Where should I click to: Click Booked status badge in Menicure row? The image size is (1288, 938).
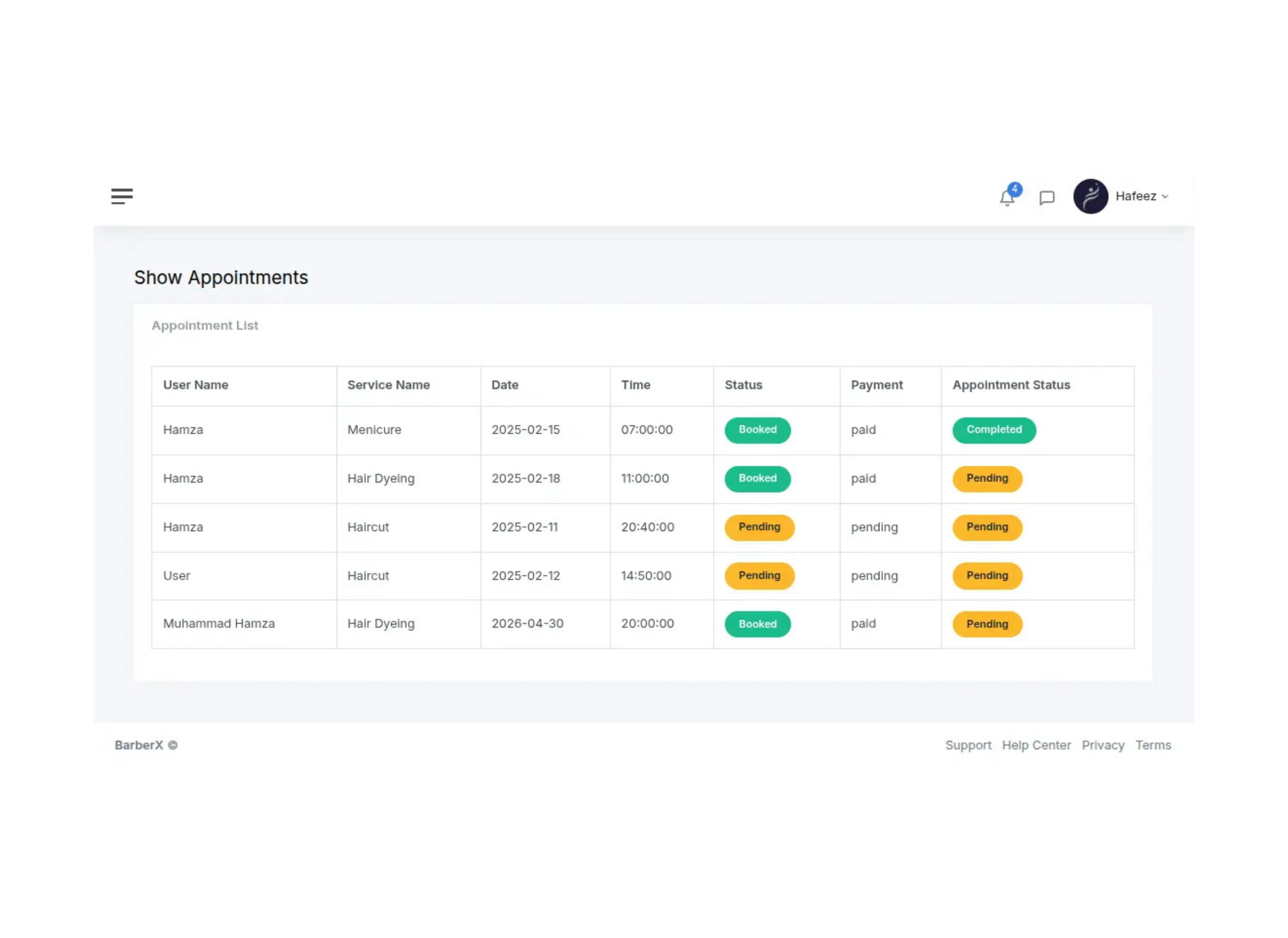pyautogui.click(x=758, y=430)
